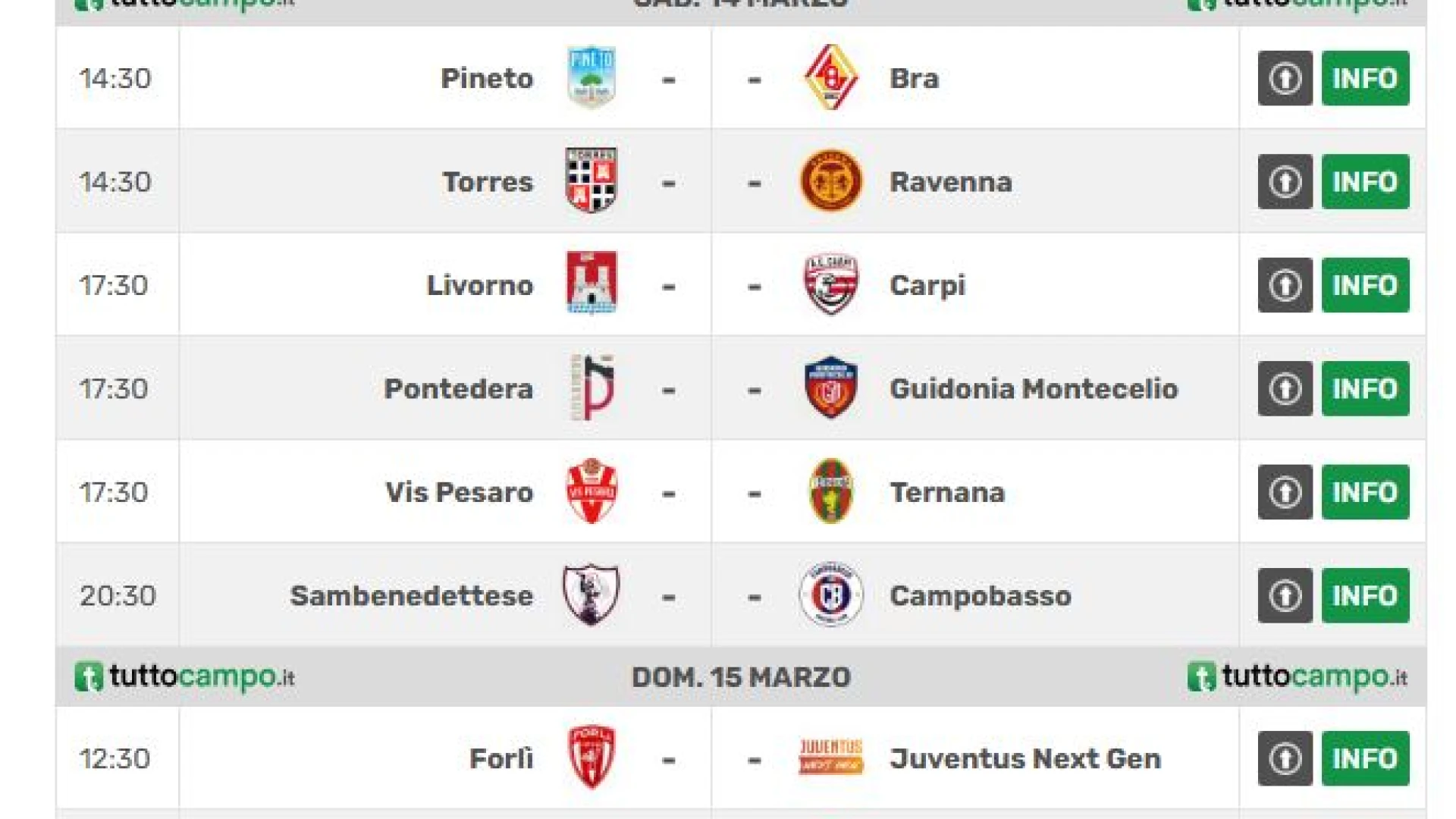The image size is (1456, 819).
Task: Click the Juventus Next Gen logo
Action: coord(831,757)
